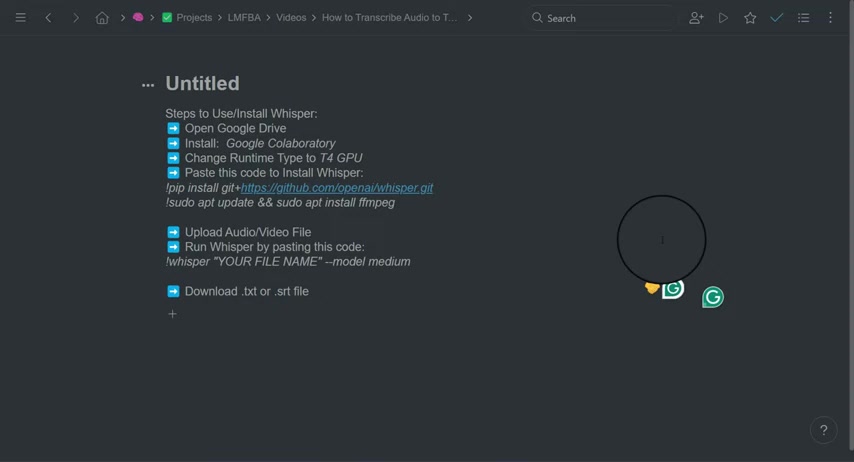Expand chevron after Videos breadcrumb
This screenshot has width=854, height=462.
pyautogui.click(x=314, y=18)
